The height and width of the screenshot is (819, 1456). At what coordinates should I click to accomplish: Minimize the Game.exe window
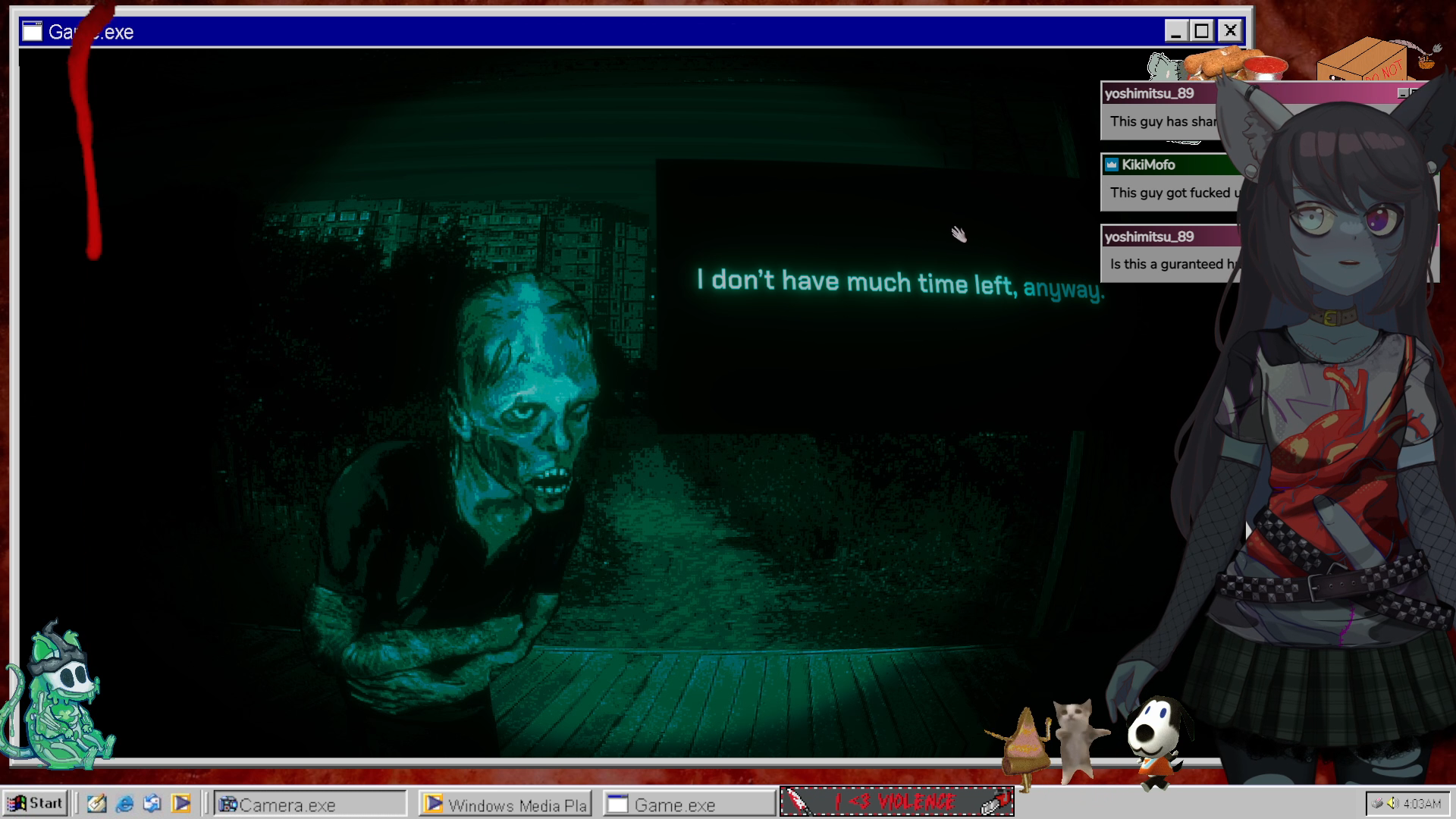pos(1176,31)
